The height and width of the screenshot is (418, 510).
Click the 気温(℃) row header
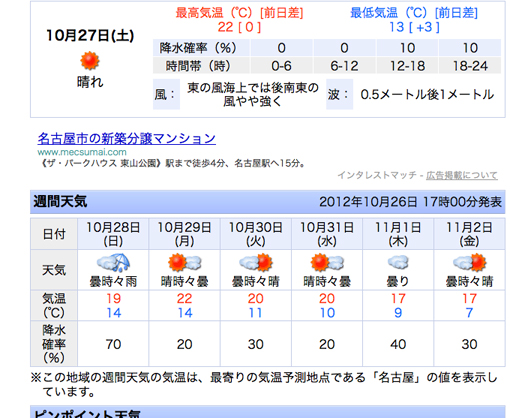[x=54, y=305]
